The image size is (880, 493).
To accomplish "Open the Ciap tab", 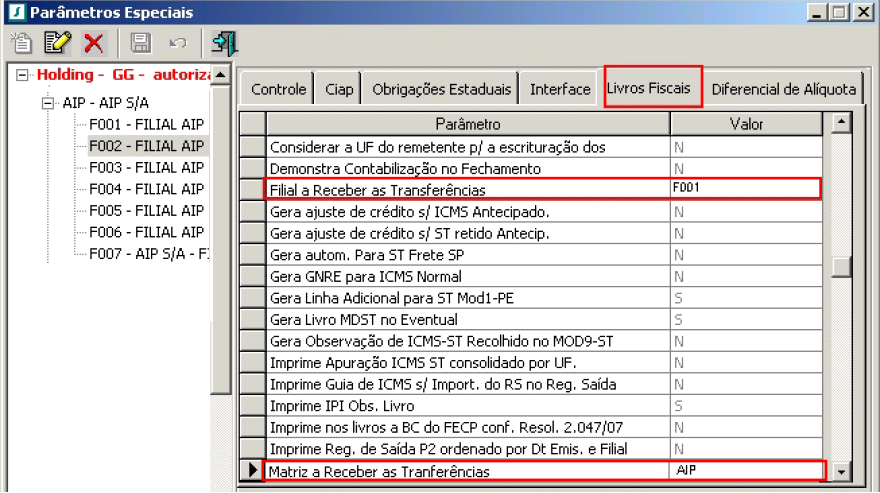I will pos(339,89).
